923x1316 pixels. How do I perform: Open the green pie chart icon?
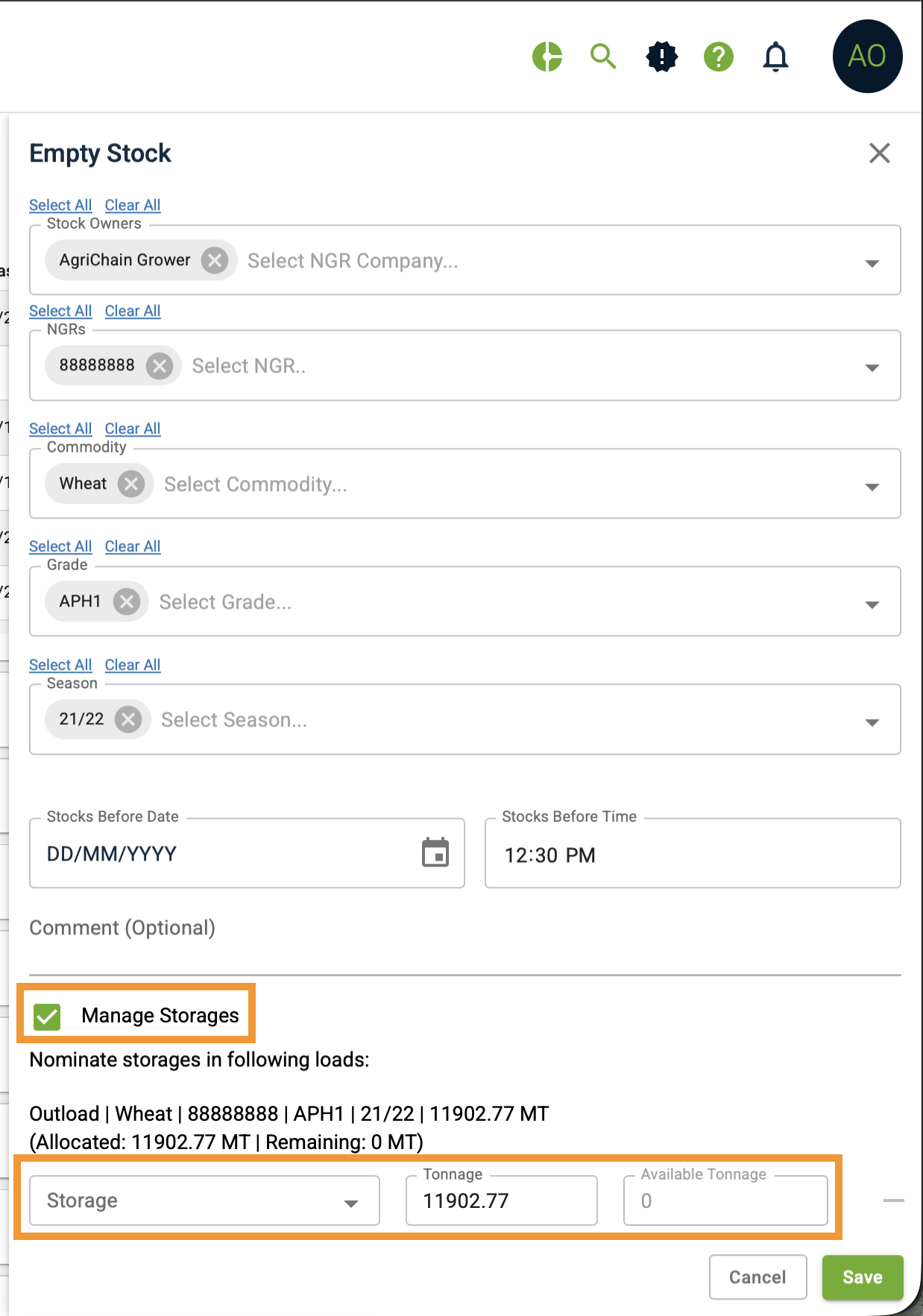click(547, 57)
